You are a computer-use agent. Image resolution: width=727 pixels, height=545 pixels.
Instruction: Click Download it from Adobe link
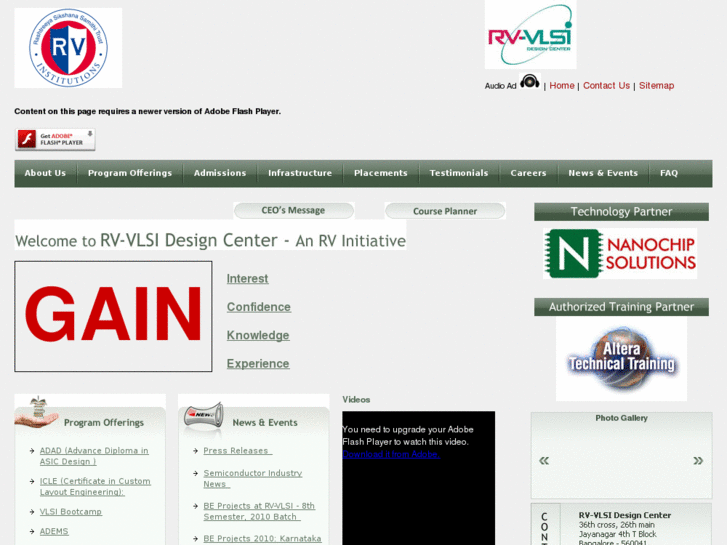391,454
